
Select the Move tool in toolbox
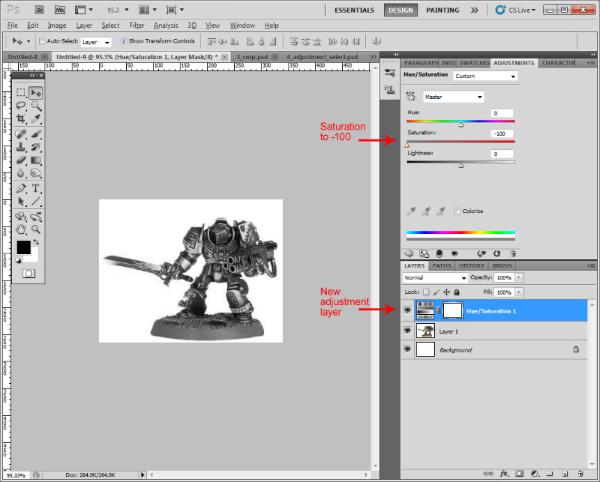(36, 93)
